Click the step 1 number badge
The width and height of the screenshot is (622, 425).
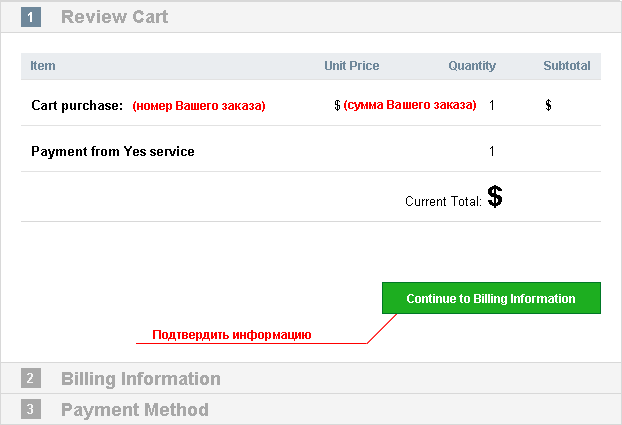(31, 17)
